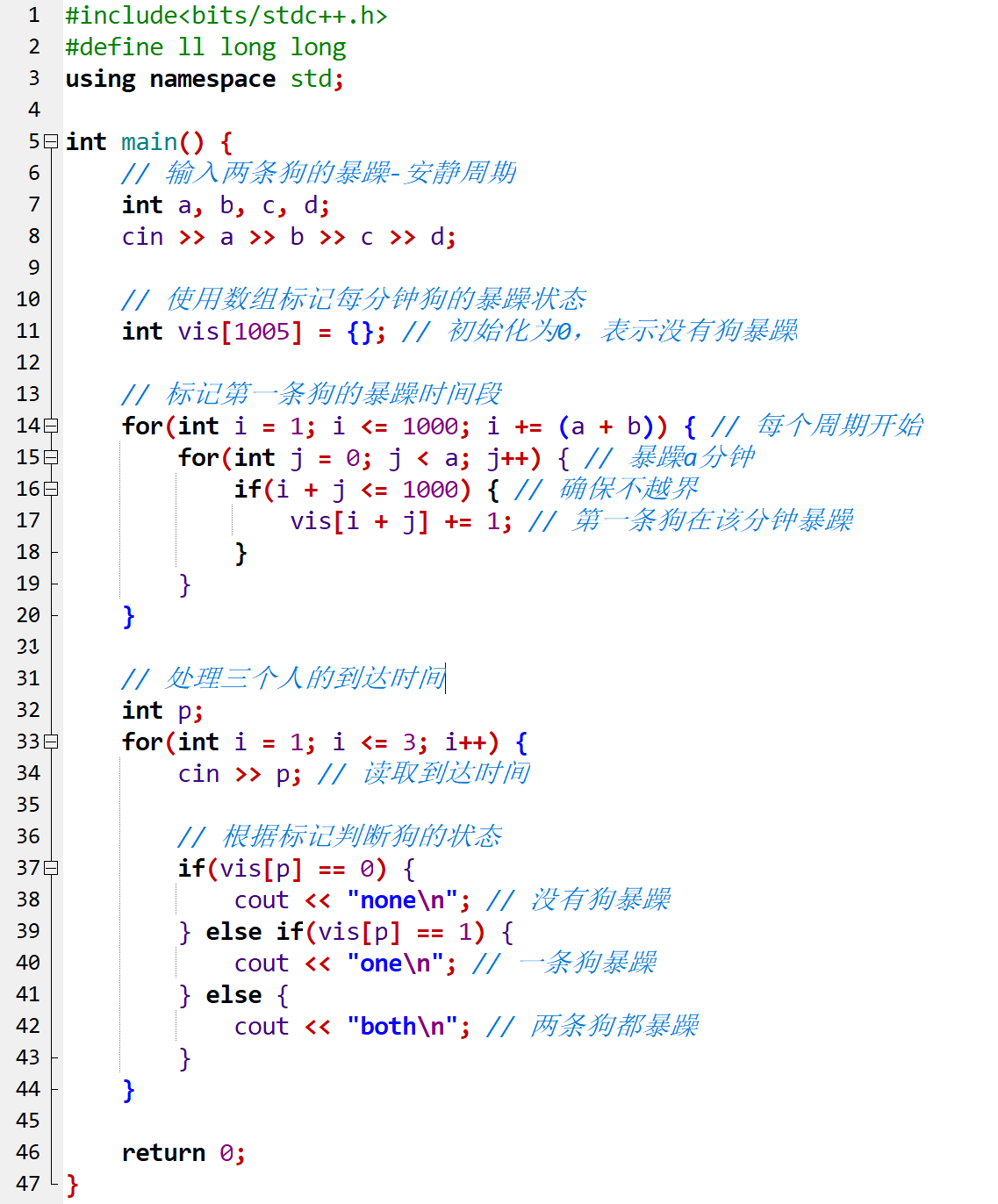Viewport: 998px width, 1204px height.
Task: Click line number 31 in the gutter
Action: pyautogui.click(x=28, y=678)
